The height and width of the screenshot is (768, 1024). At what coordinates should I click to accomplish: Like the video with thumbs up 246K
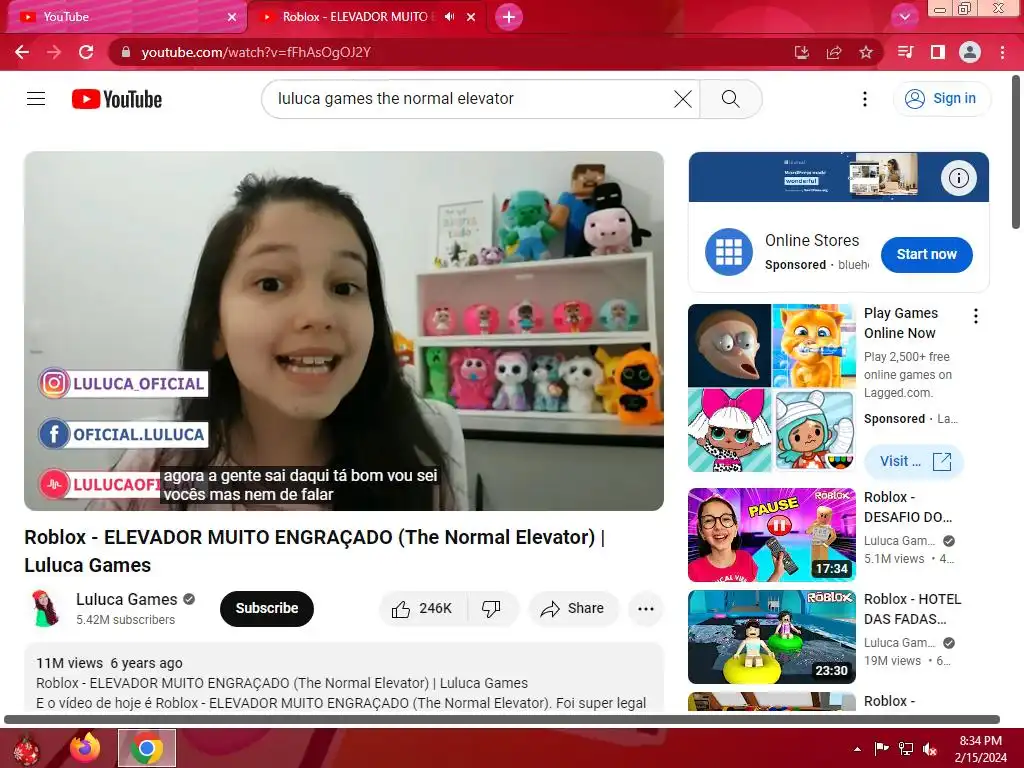[x=423, y=609]
